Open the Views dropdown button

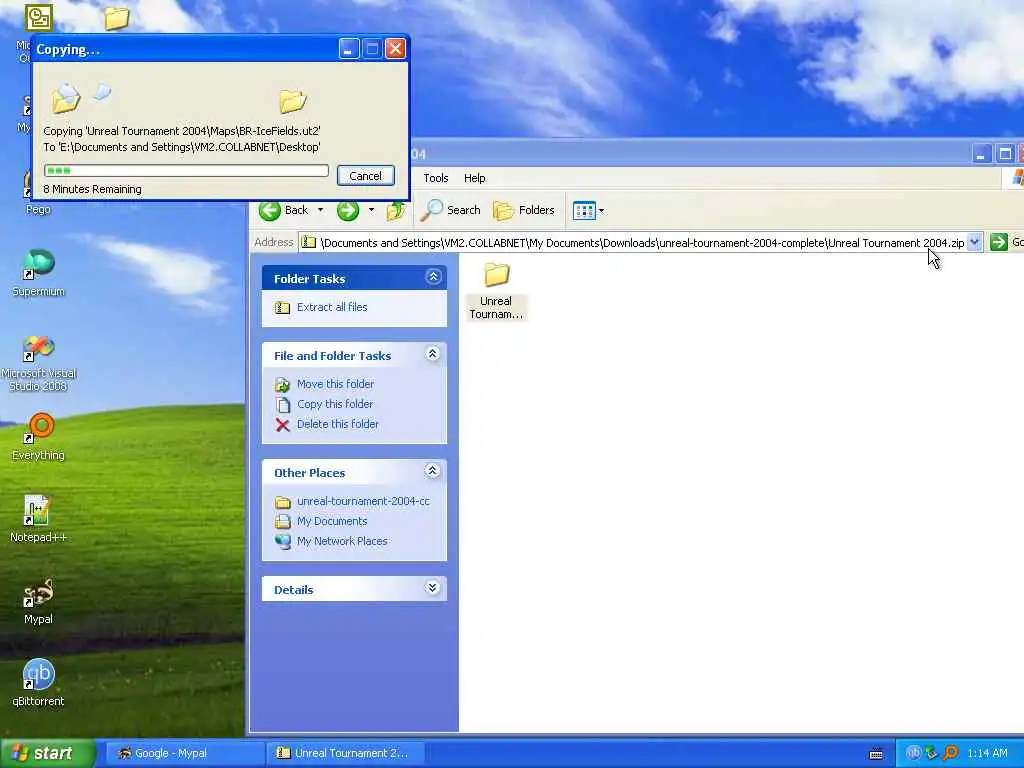588,210
